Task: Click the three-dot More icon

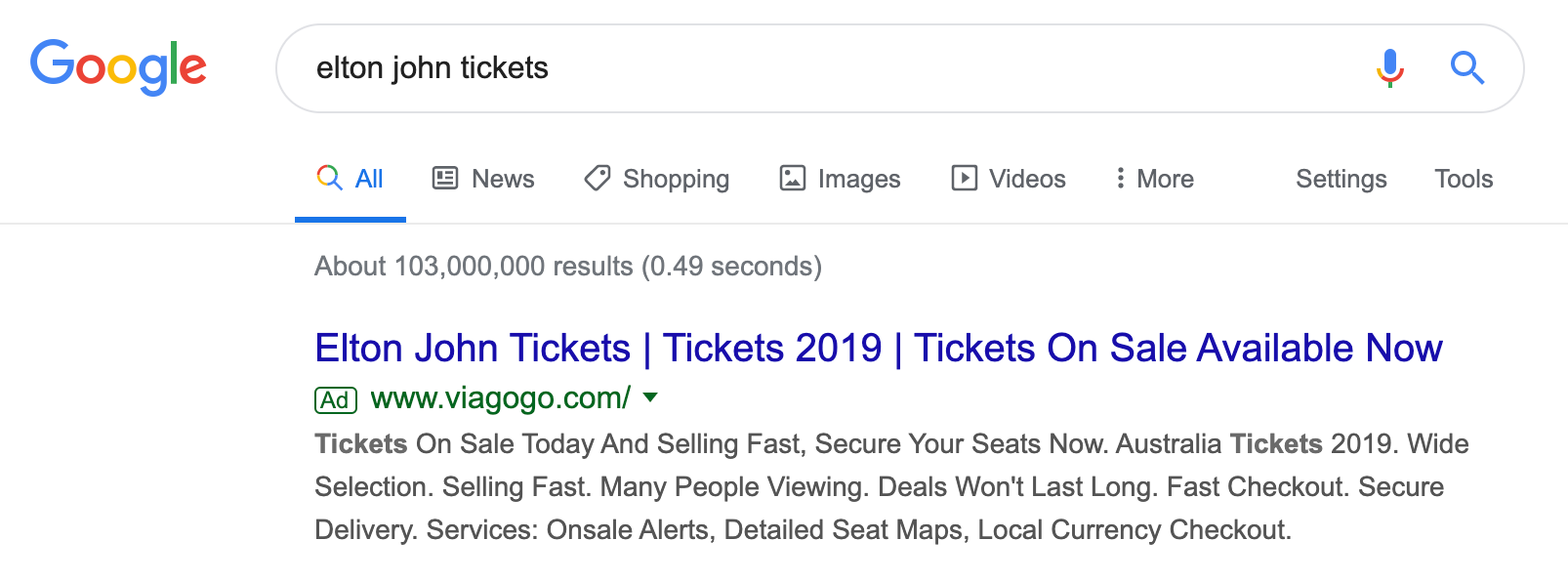Action: pyautogui.click(x=1120, y=178)
